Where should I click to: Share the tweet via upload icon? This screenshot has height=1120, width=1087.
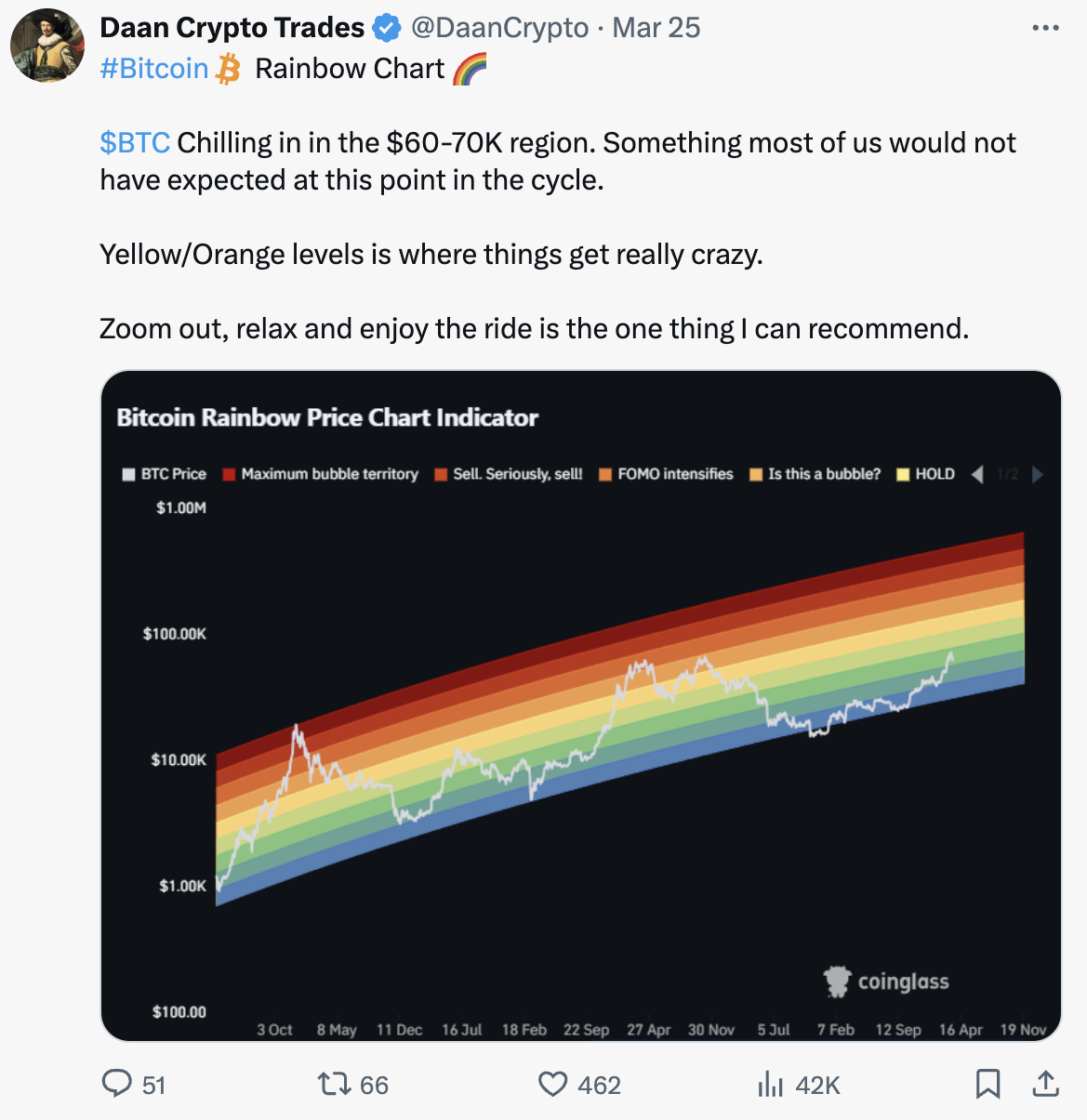(x=1046, y=1083)
